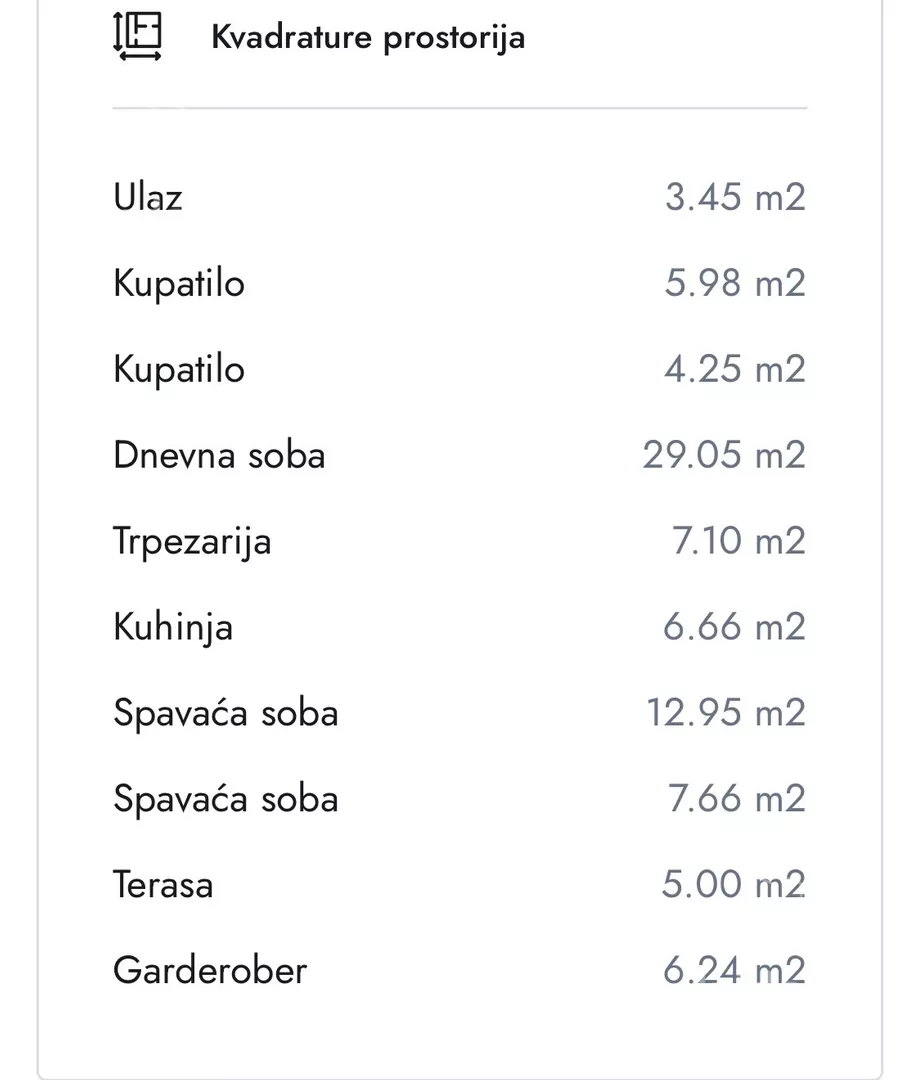
Task: Click the Terasa row label
Action: 163,885
